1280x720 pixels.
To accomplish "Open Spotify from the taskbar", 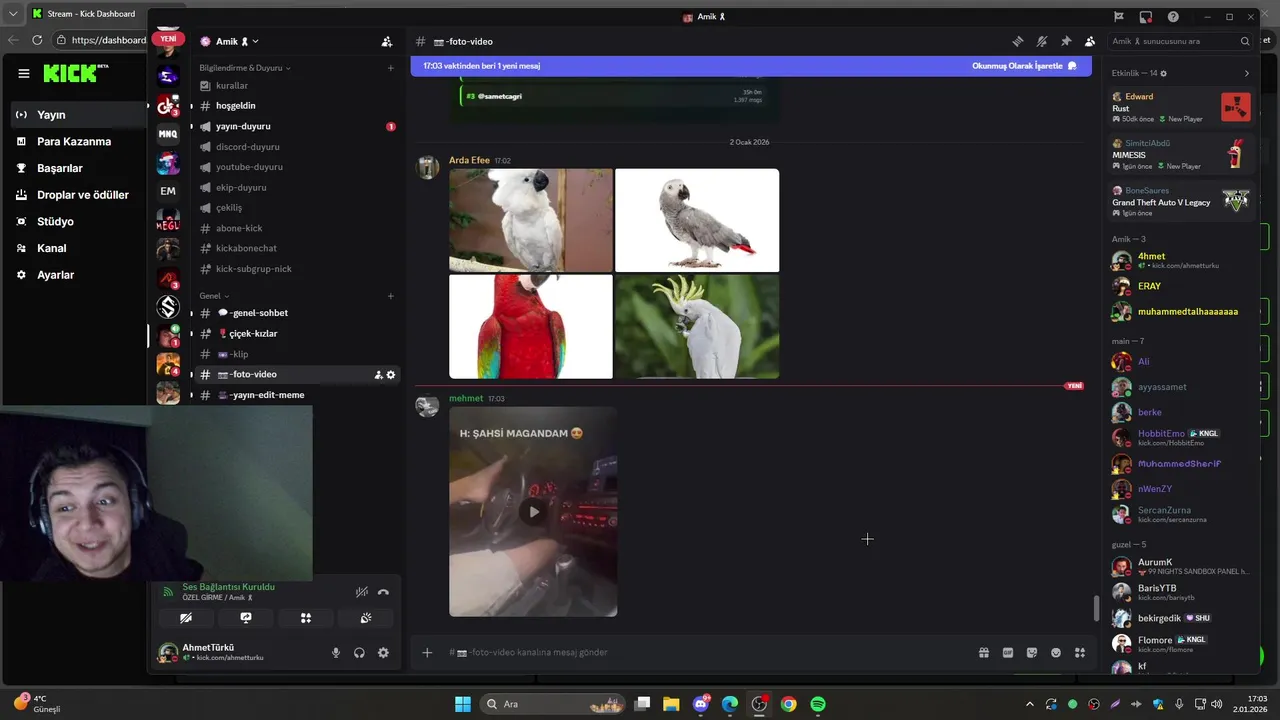I will tap(818, 704).
